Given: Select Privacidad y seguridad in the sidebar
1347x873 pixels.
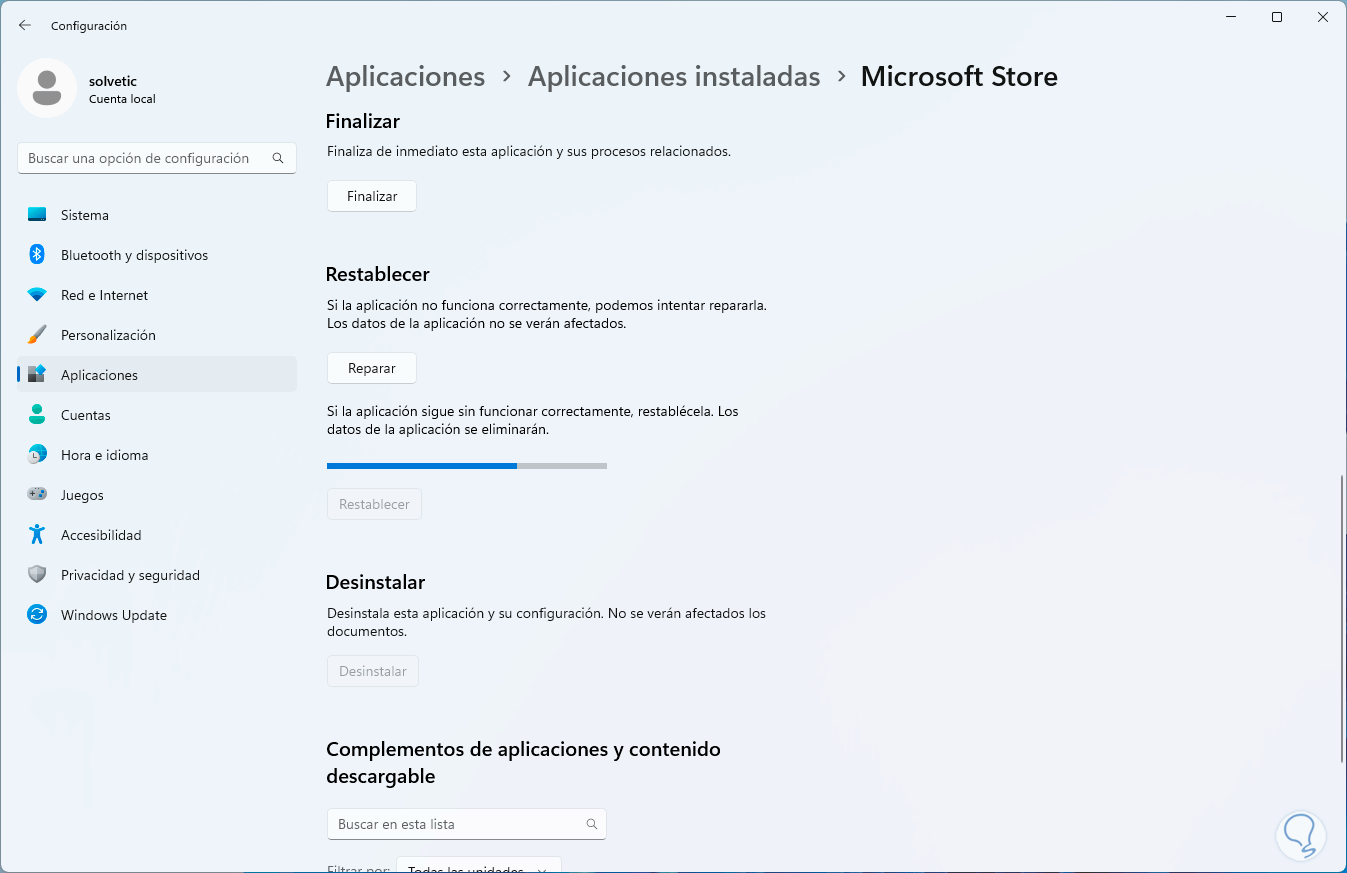Looking at the screenshot, I should click(157, 575).
